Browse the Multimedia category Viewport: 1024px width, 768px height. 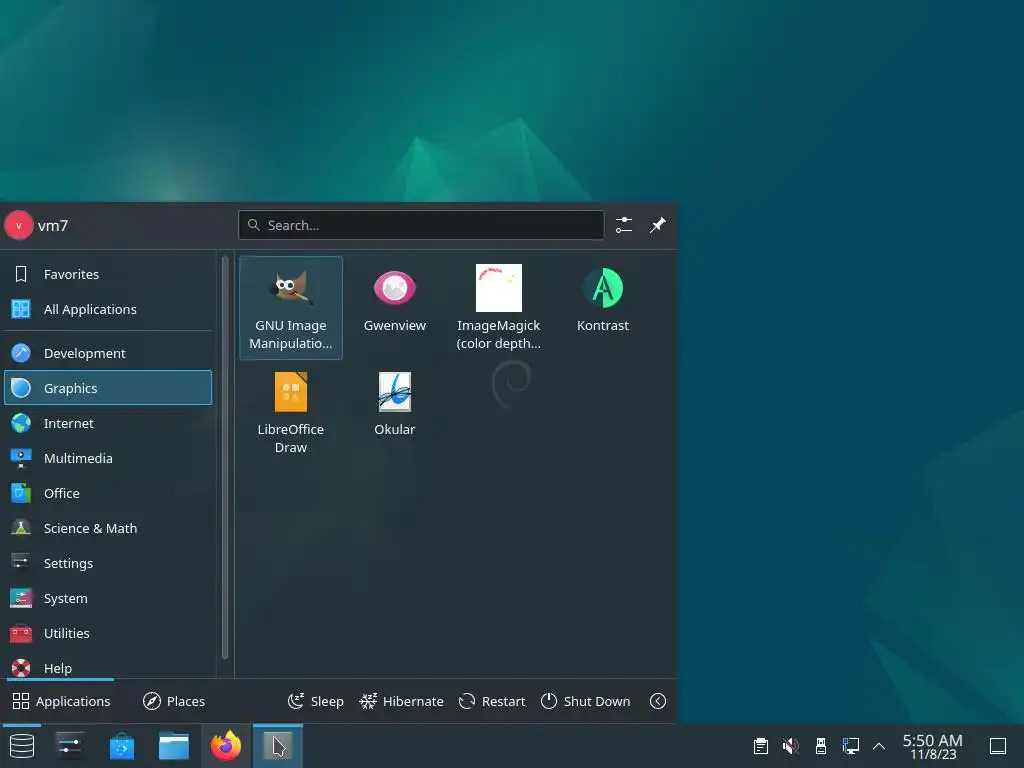click(108, 458)
